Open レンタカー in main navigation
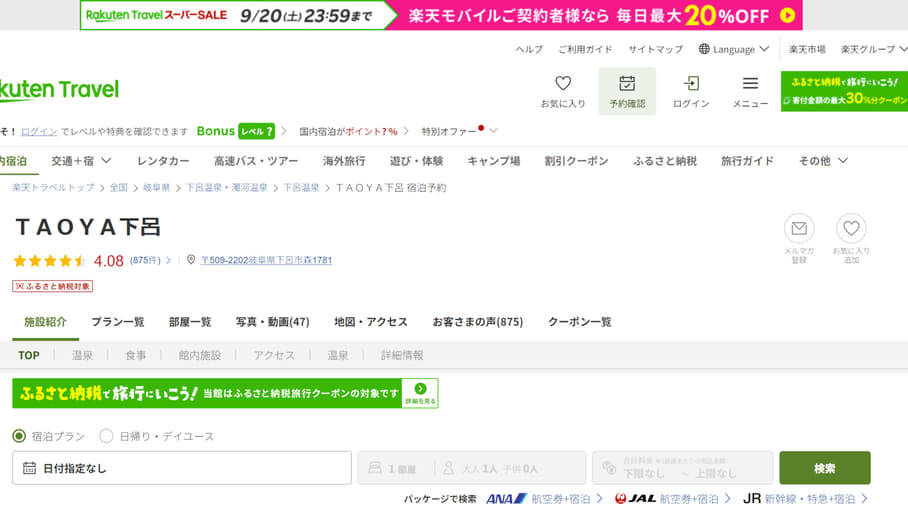908x512 pixels. pyautogui.click(x=163, y=161)
